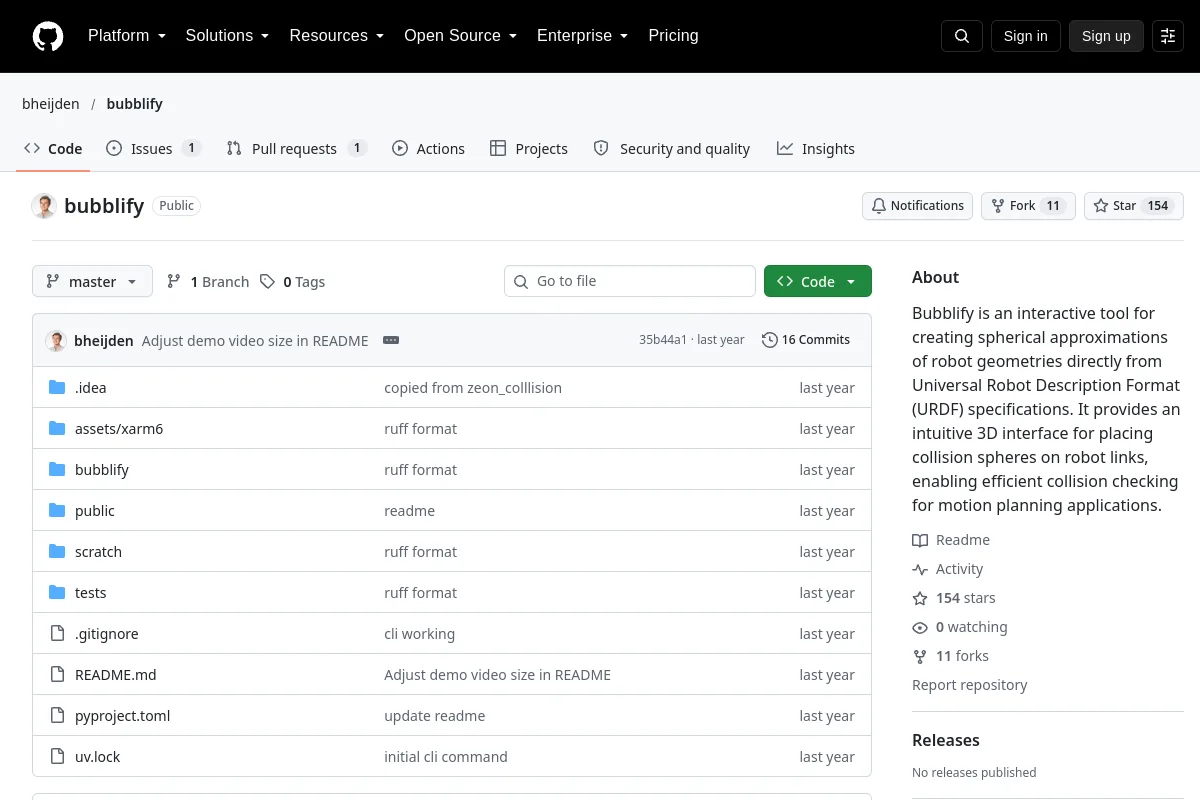Open the pyproject.toml file name
The width and height of the screenshot is (1200, 800).
click(122, 716)
